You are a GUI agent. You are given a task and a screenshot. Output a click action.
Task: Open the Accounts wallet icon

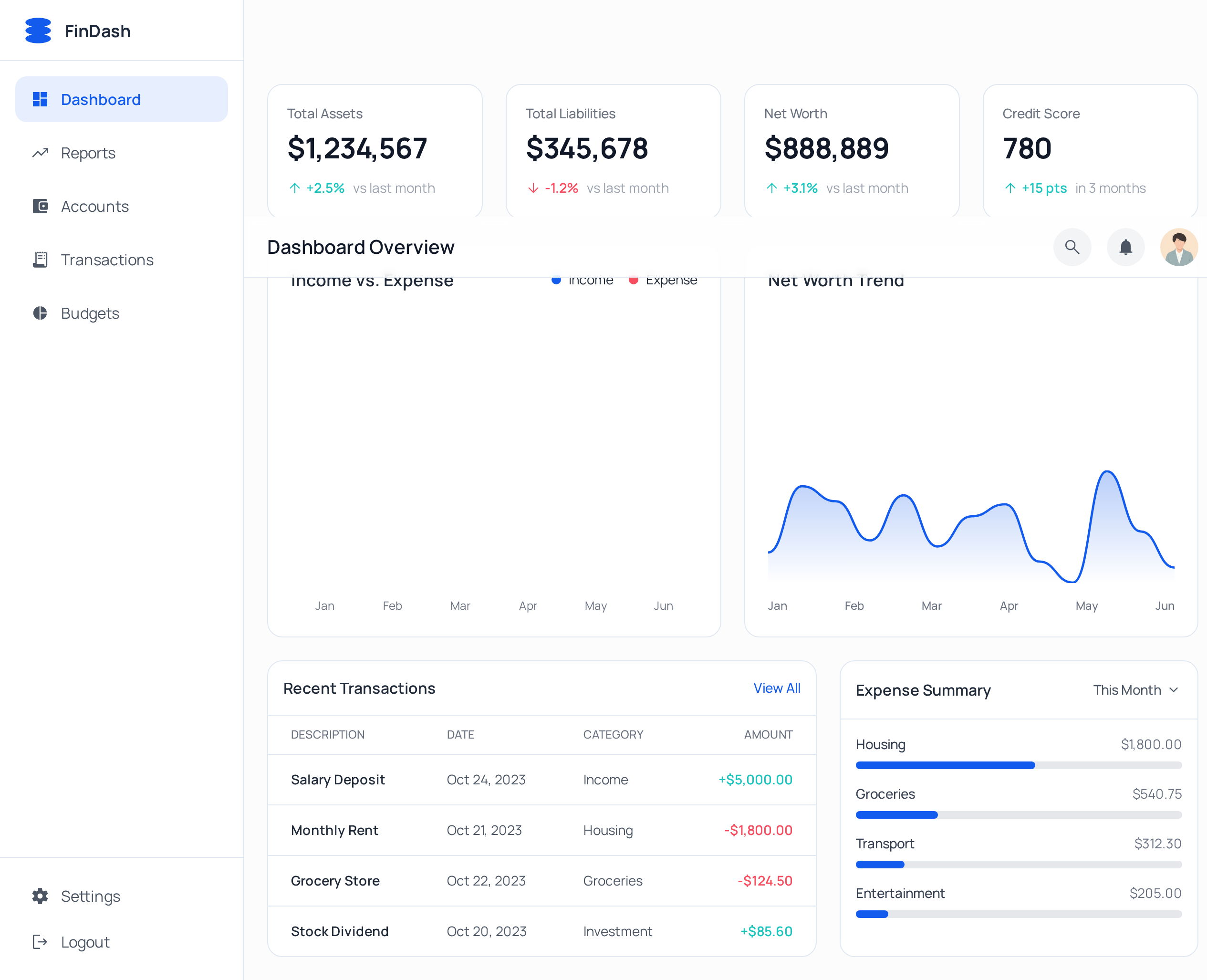[x=40, y=206]
